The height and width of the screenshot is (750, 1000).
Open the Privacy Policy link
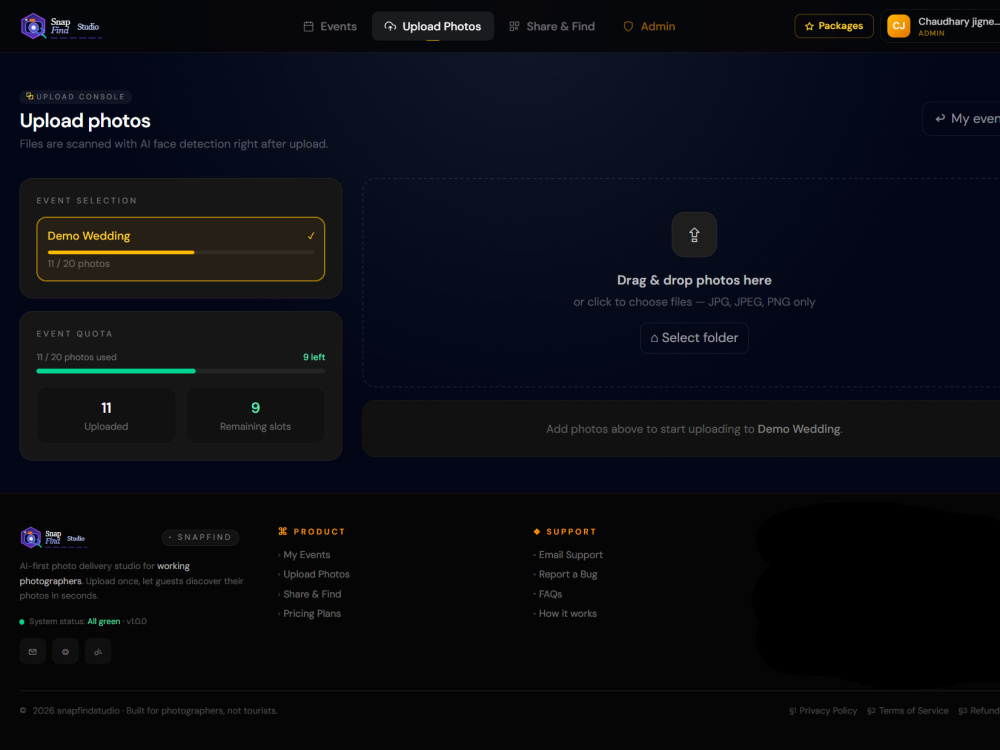[823, 710]
